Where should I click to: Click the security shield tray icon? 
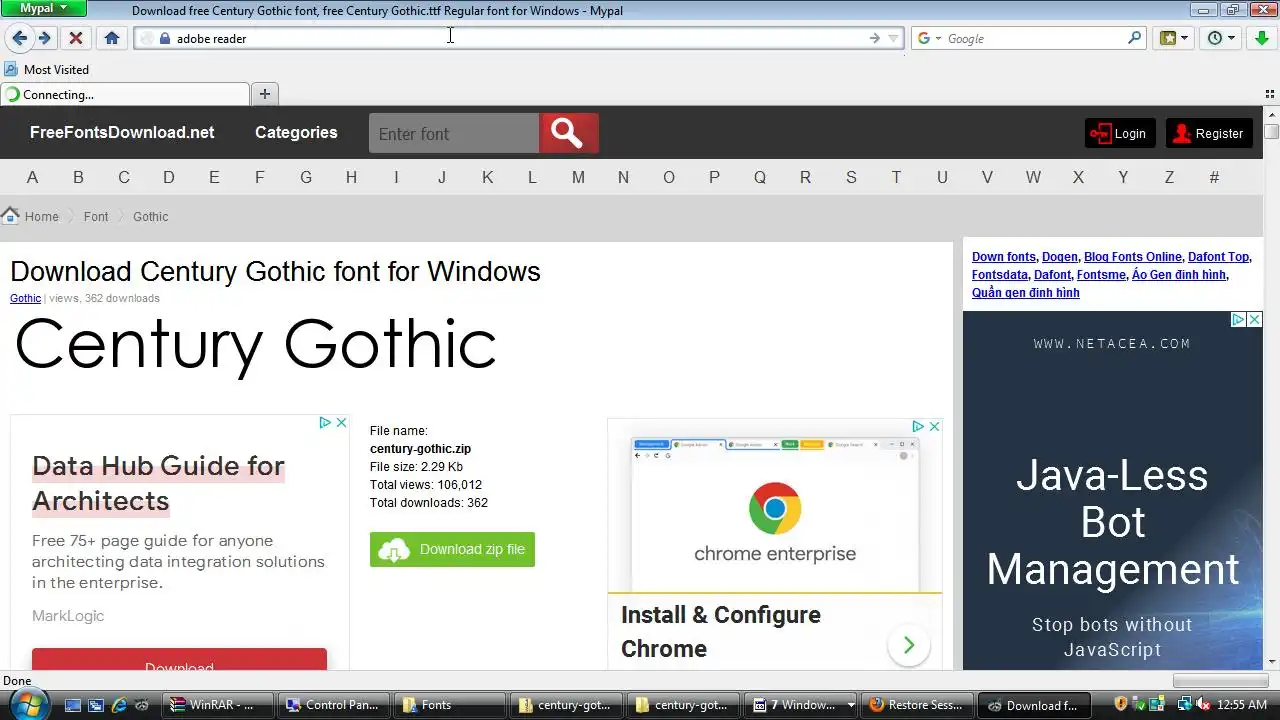[x=1120, y=705]
